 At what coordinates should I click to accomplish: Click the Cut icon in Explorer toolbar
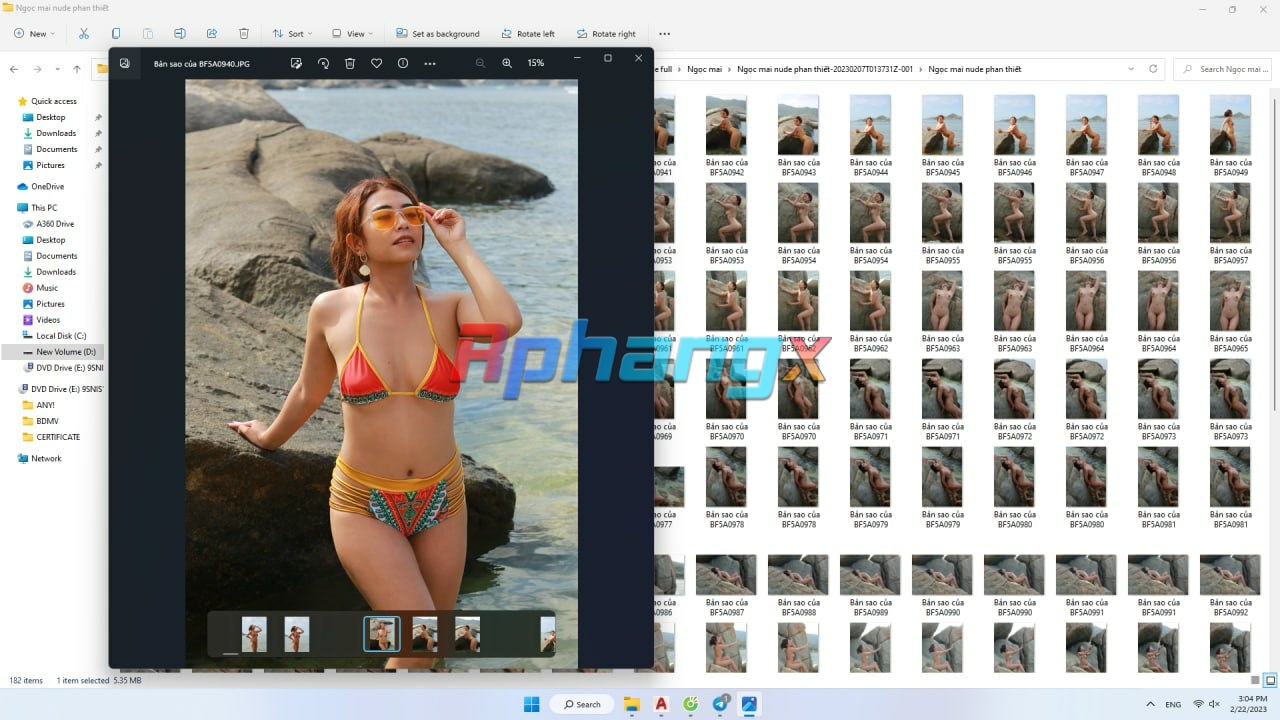pyautogui.click(x=84, y=33)
